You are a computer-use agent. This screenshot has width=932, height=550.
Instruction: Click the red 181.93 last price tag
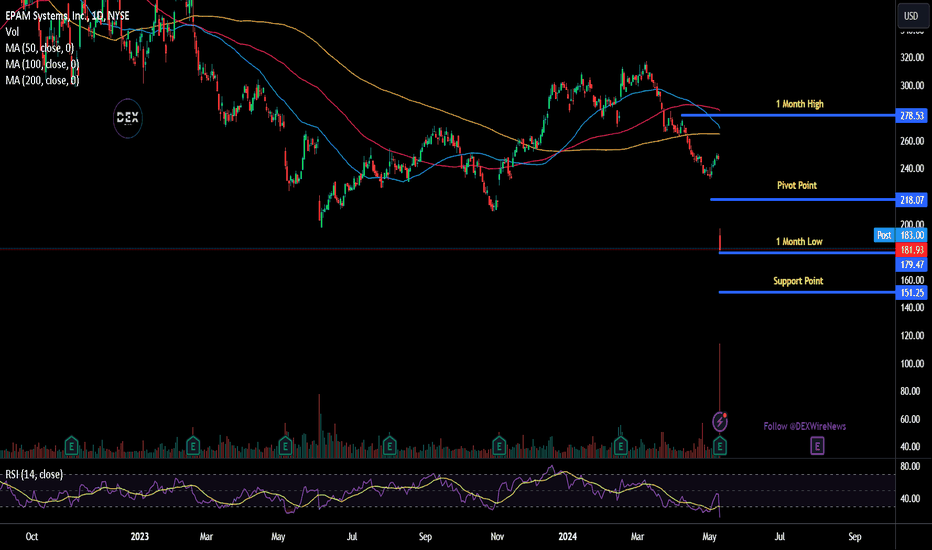(911, 250)
